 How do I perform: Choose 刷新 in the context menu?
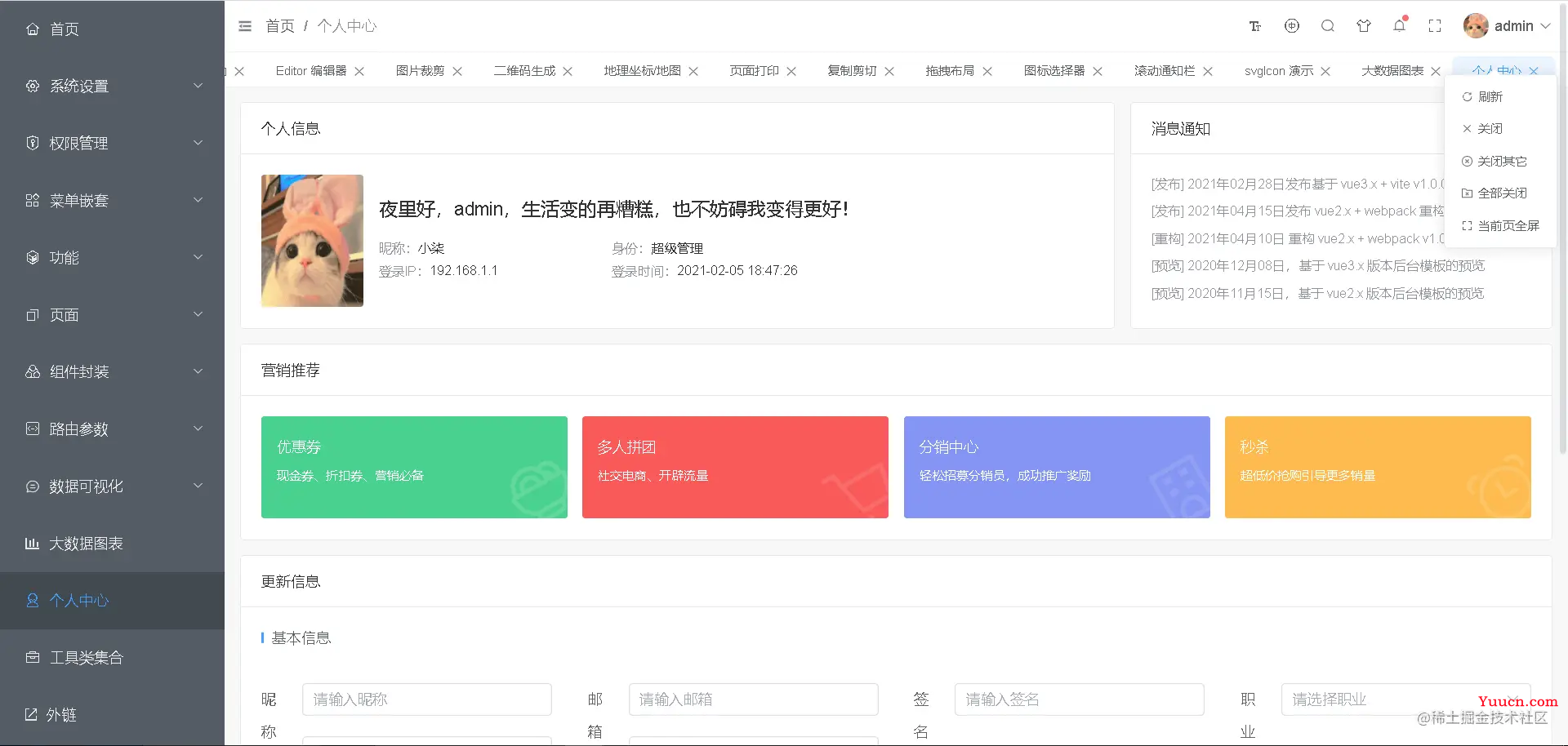tap(1500, 97)
